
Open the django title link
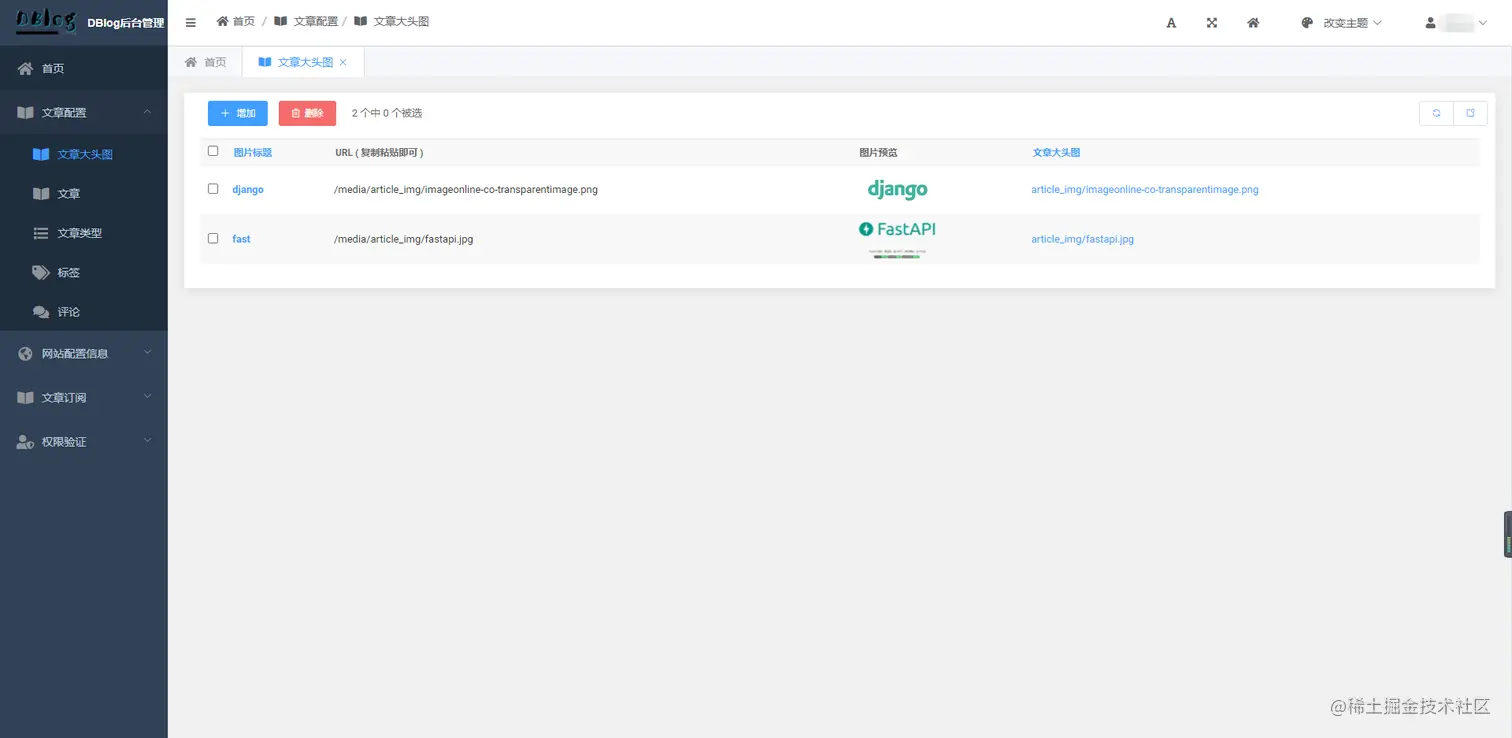point(248,189)
